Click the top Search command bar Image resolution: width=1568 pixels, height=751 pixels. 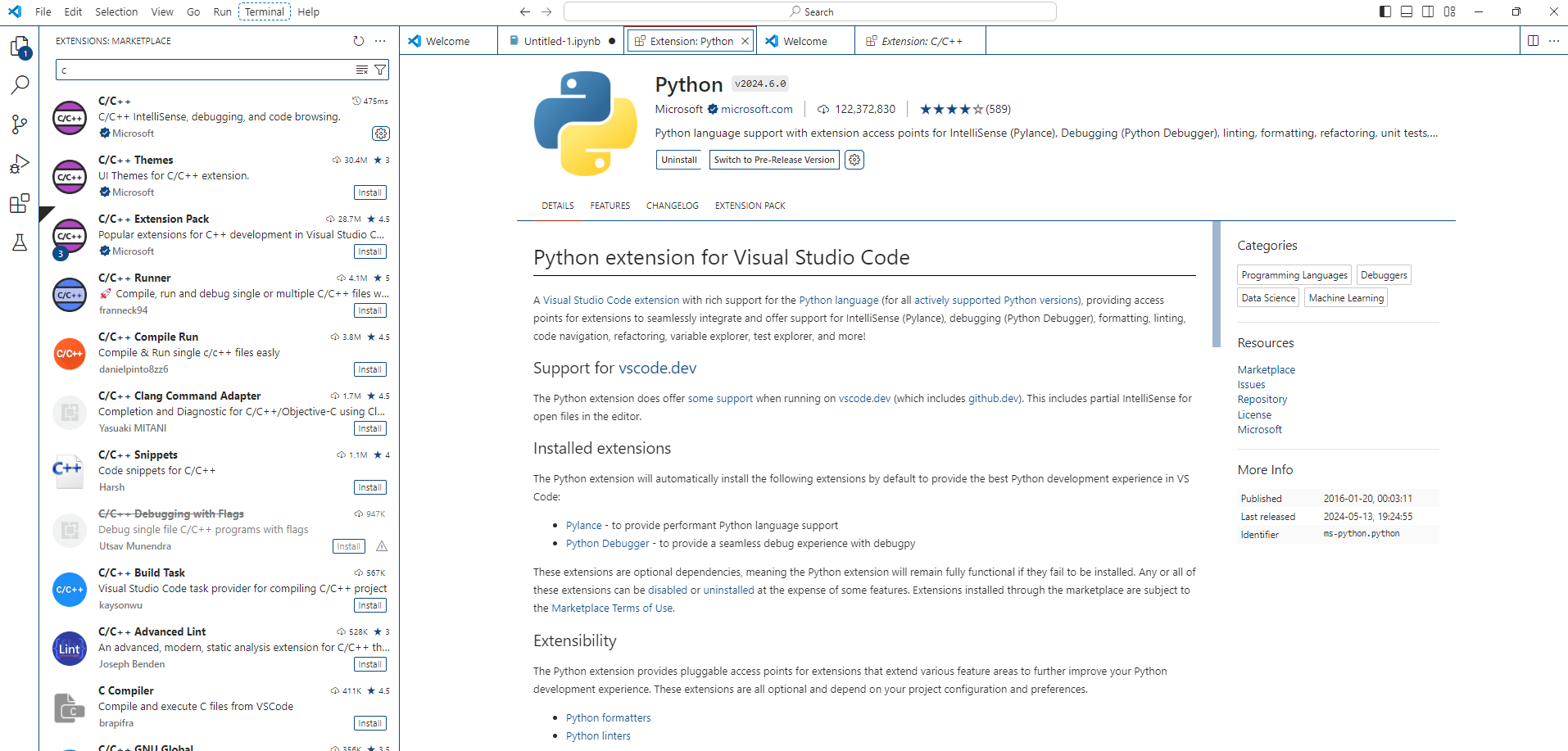click(810, 11)
